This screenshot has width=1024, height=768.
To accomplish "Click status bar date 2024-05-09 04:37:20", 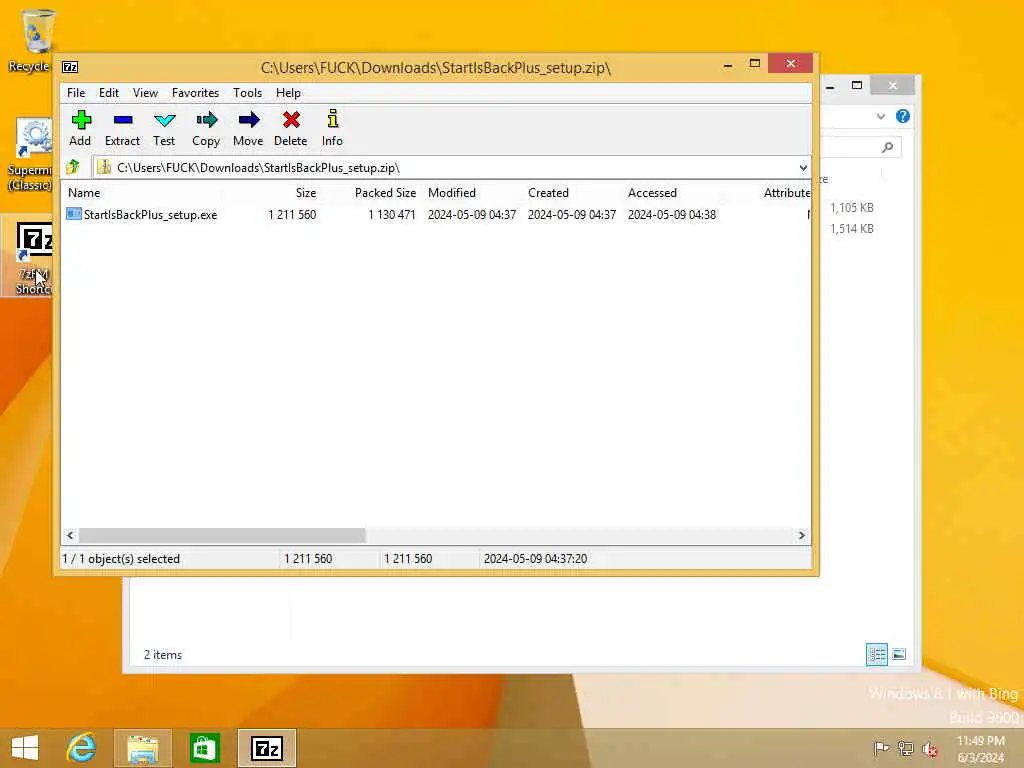I will pyautogui.click(x=536, y=559).
